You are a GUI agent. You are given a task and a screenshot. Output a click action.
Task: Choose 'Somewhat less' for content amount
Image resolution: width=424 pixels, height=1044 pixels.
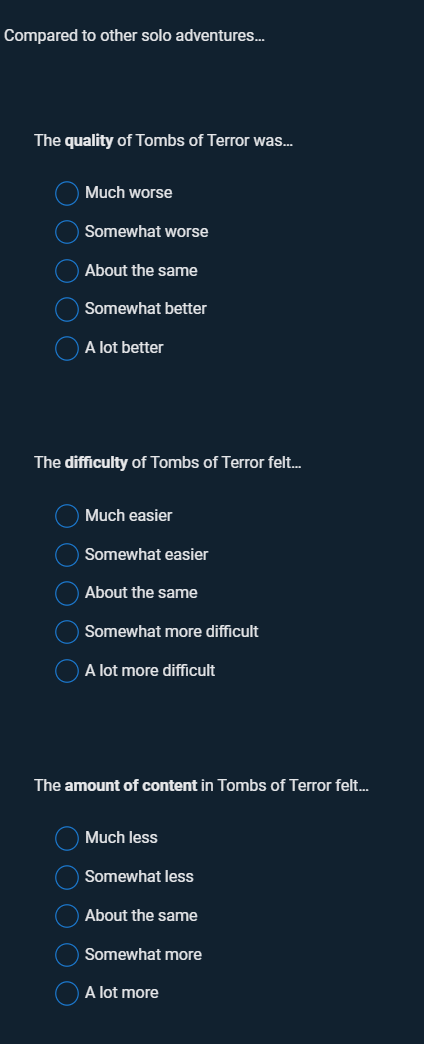pos(67,877)
